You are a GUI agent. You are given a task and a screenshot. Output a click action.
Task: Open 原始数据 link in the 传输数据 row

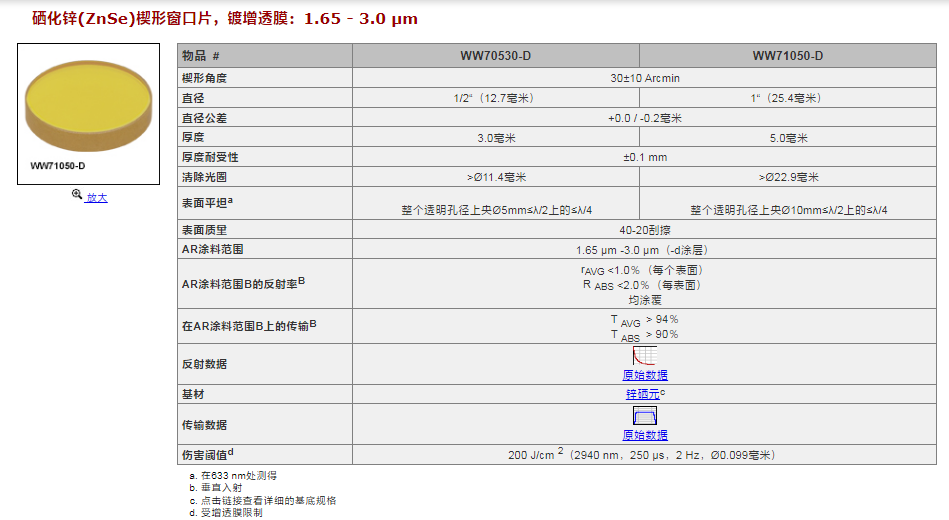point(644,435)
